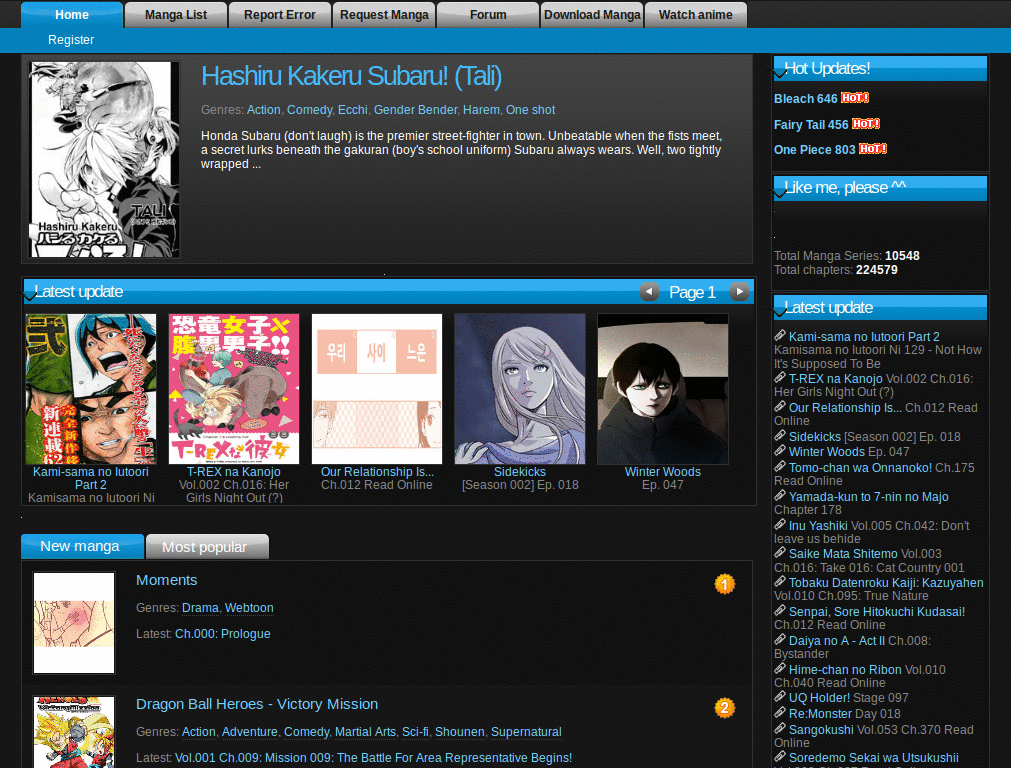The height and width of the screenshot is (768, 1024).
Task: Open T-REX na Kanojo in sidebar list
Action: (x=835, y=379)
